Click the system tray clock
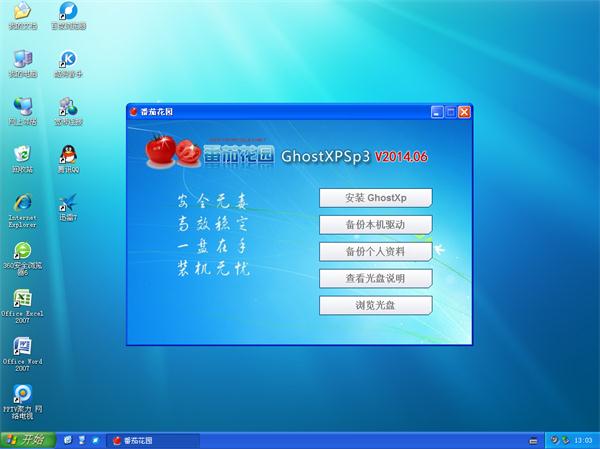The height and width of the screenshot is (449, 600). coord(584,440)
